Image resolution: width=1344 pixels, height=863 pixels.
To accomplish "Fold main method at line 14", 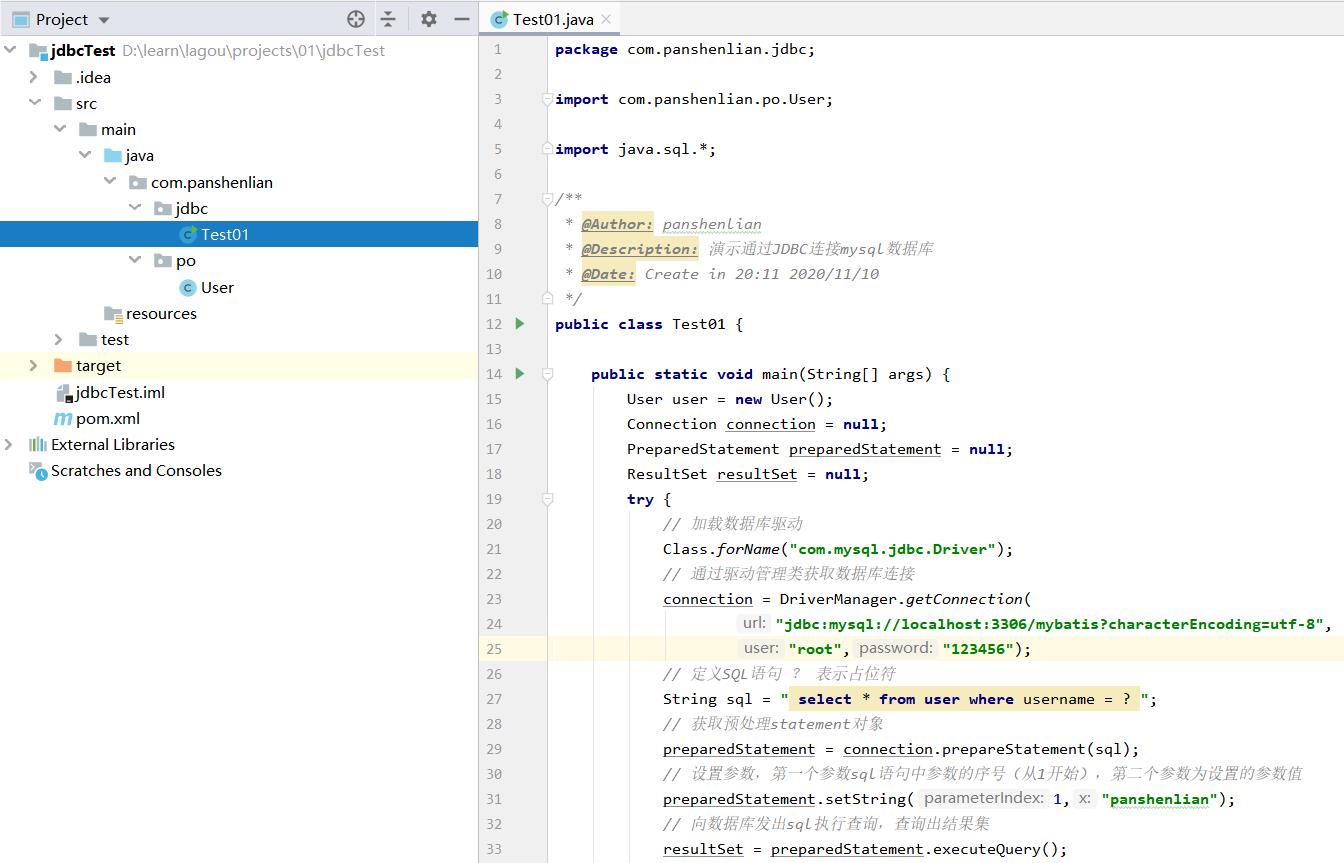I will tap(547, 373).
